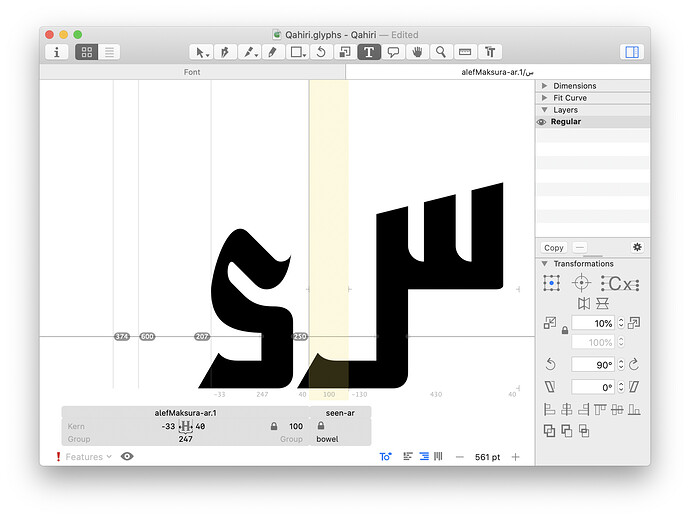The image size is (690, 518).
Task: Select the Annotation speech-bubble tool
Action: [393, 52]
